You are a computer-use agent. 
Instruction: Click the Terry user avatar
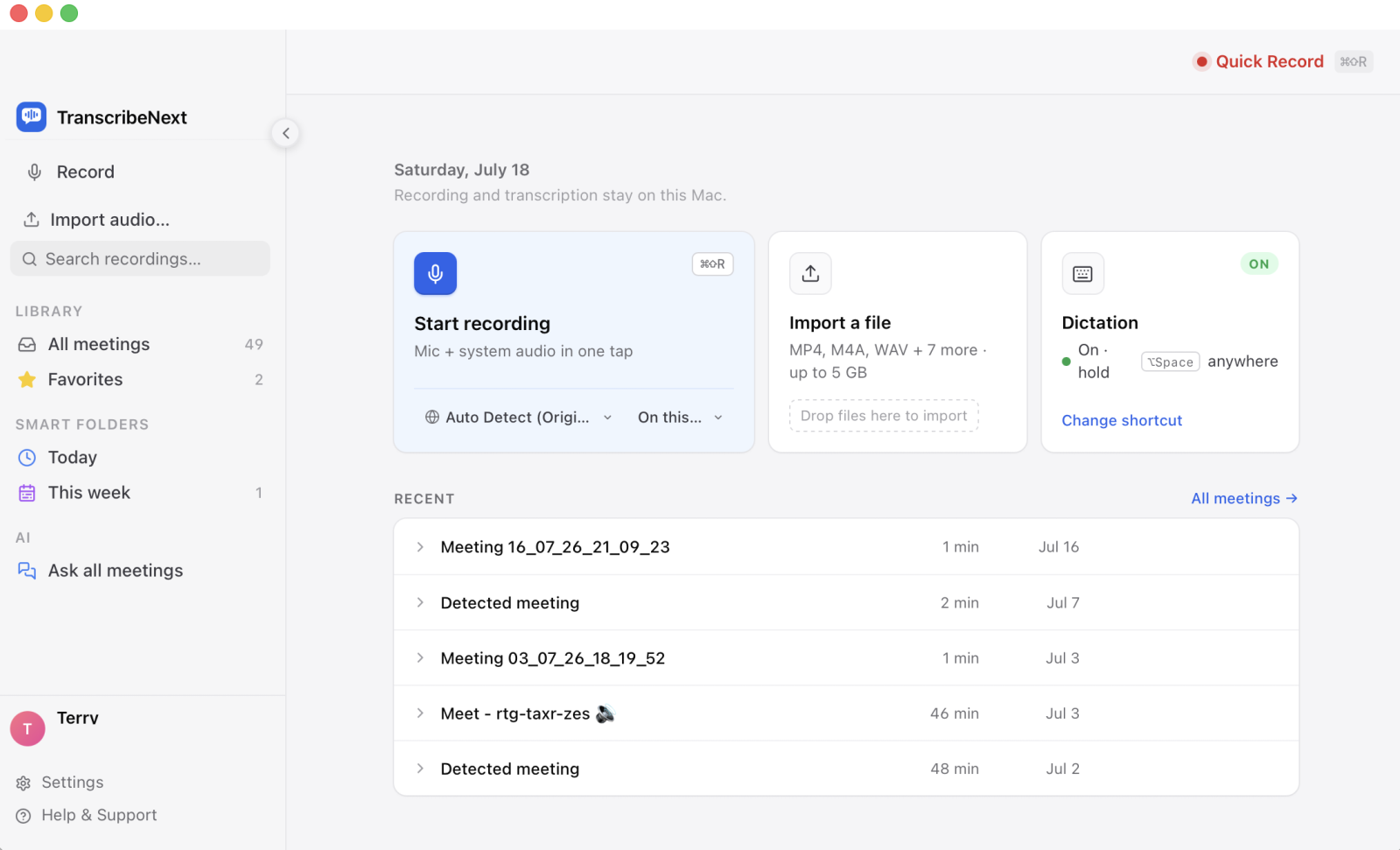tap(27, 728)
